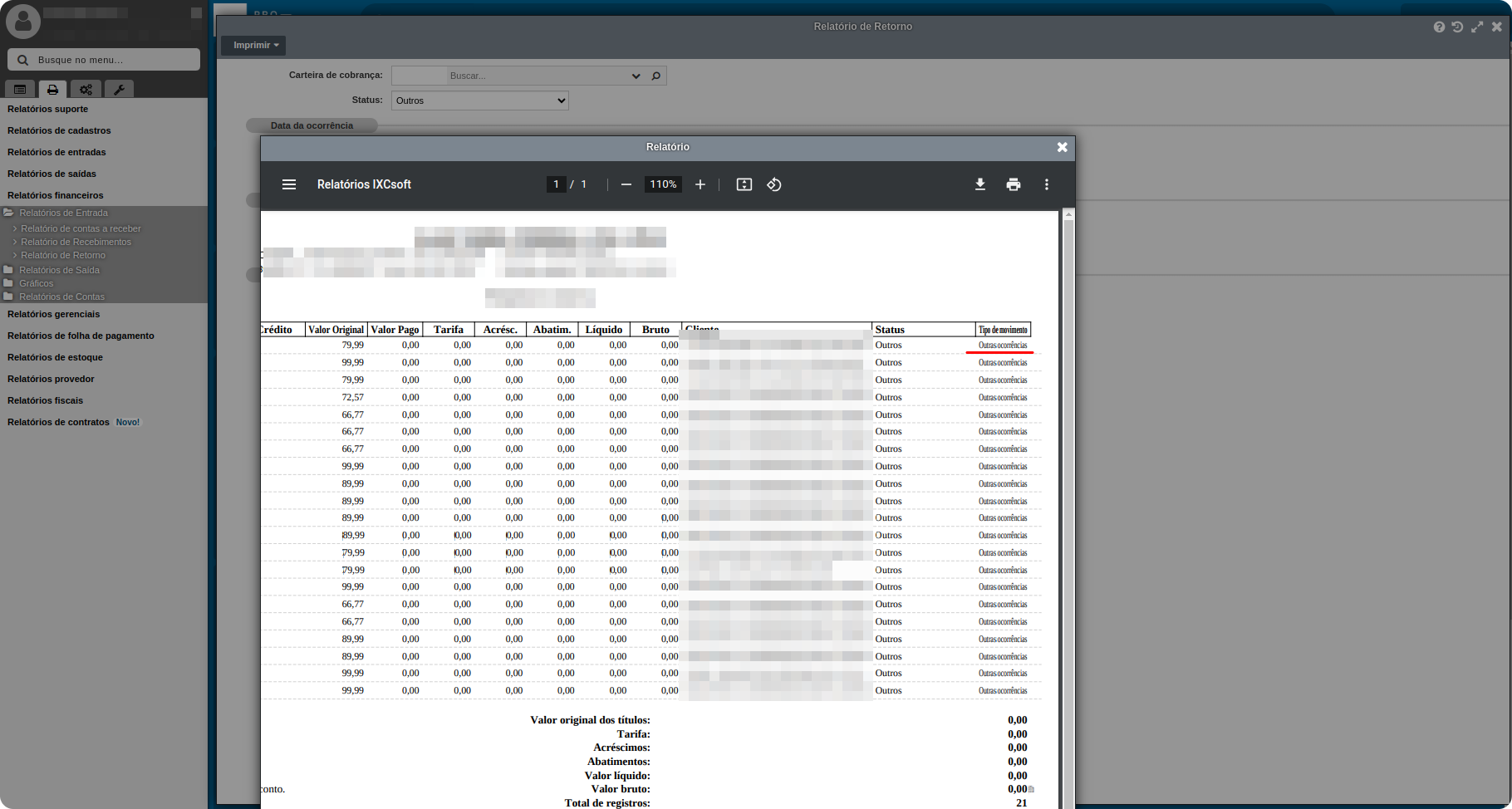This screenshot has width=1512, height=809.
Task: Click the fit to page icon
Action: 744,184
